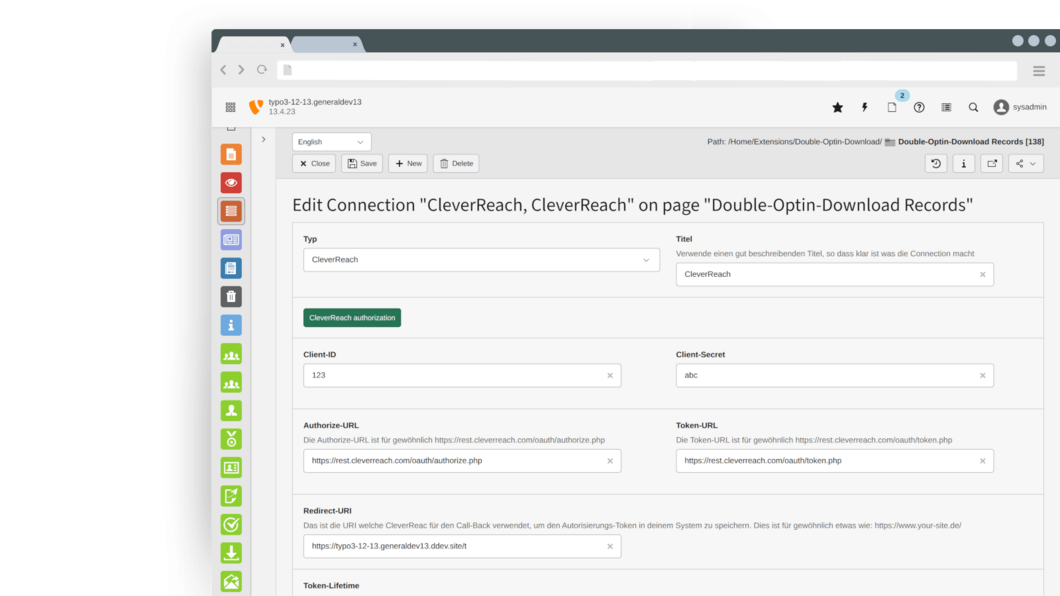Click into the Redirect-URI input field
Screen dimensions: 1060x596
455,546
